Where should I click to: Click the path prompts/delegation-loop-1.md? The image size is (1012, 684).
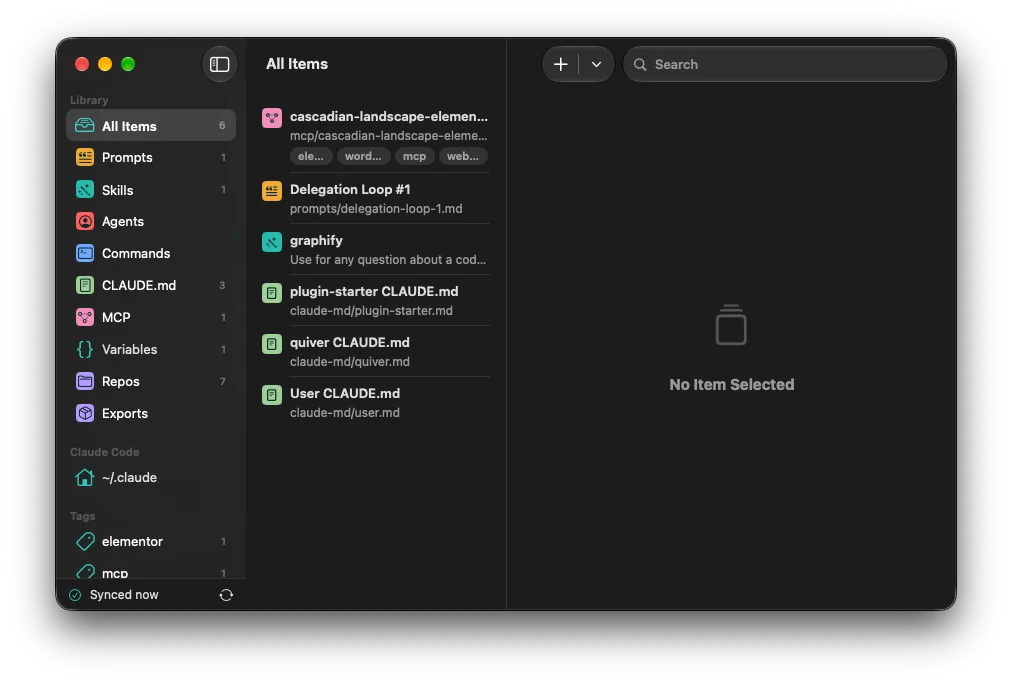pyautogui.click(x=376, y=208)
